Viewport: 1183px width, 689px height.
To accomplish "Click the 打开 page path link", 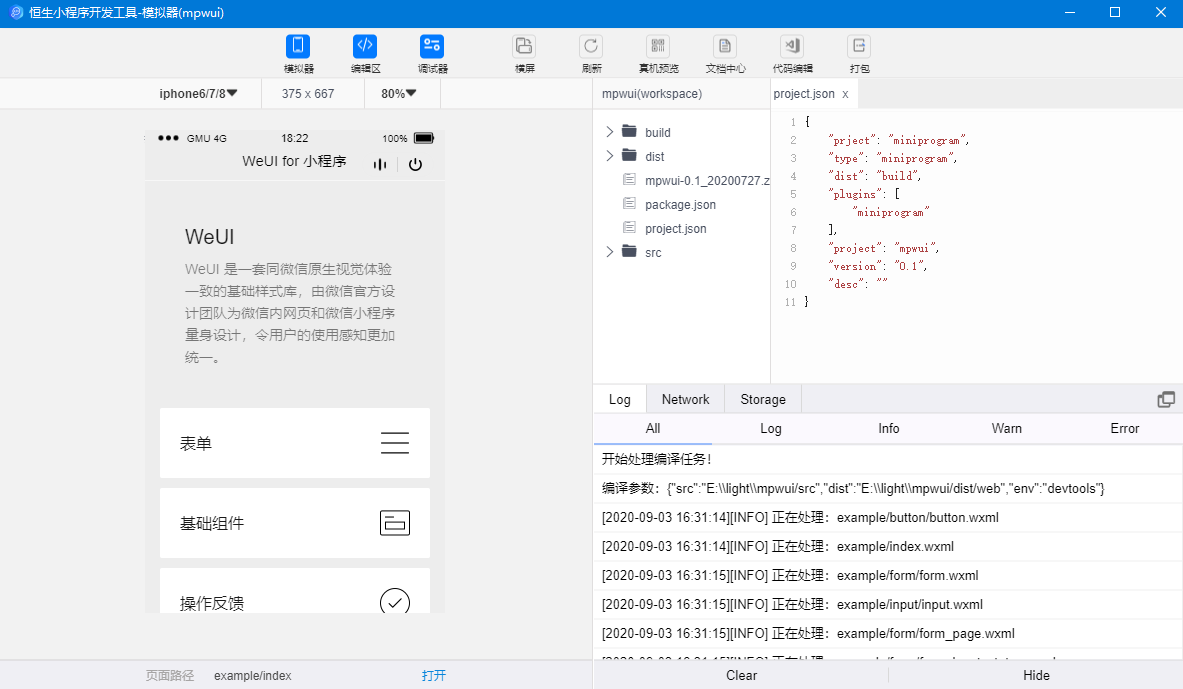I will click(434, 675).
